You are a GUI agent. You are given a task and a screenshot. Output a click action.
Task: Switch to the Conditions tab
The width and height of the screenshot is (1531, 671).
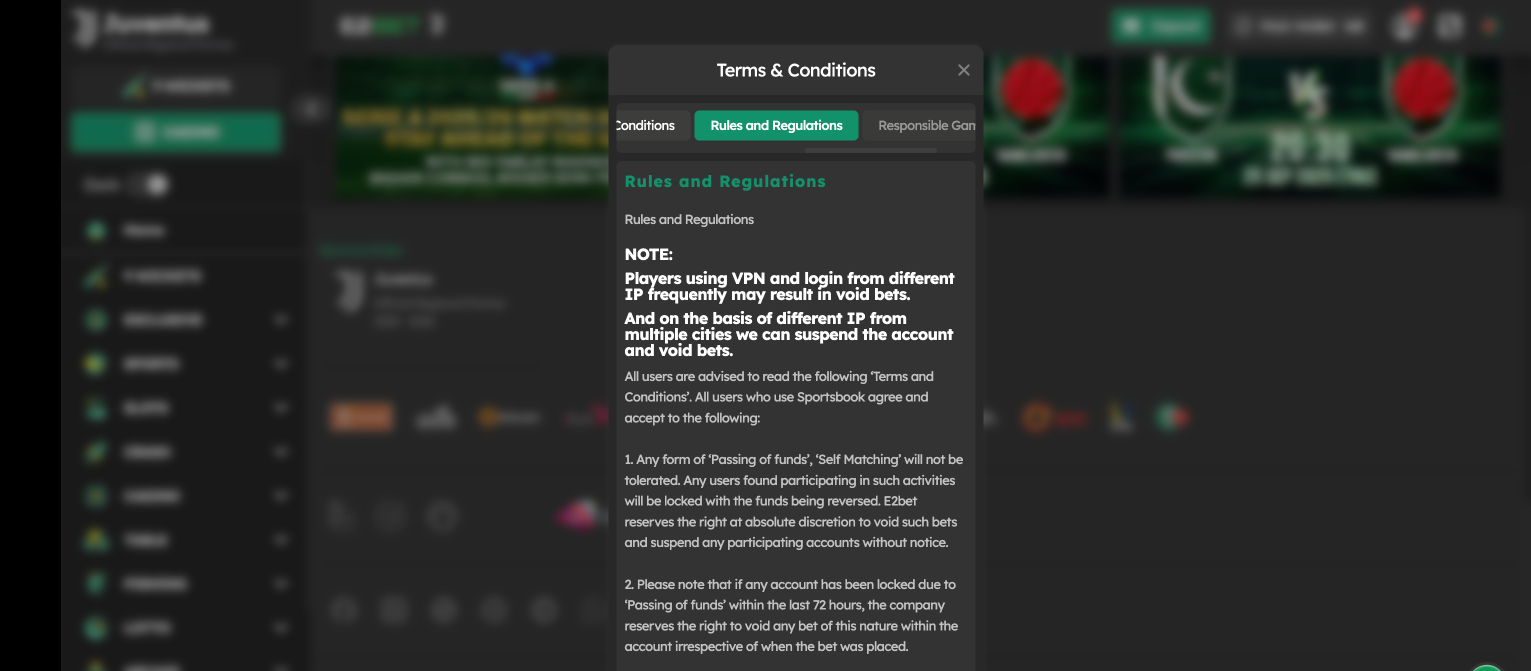648,125
